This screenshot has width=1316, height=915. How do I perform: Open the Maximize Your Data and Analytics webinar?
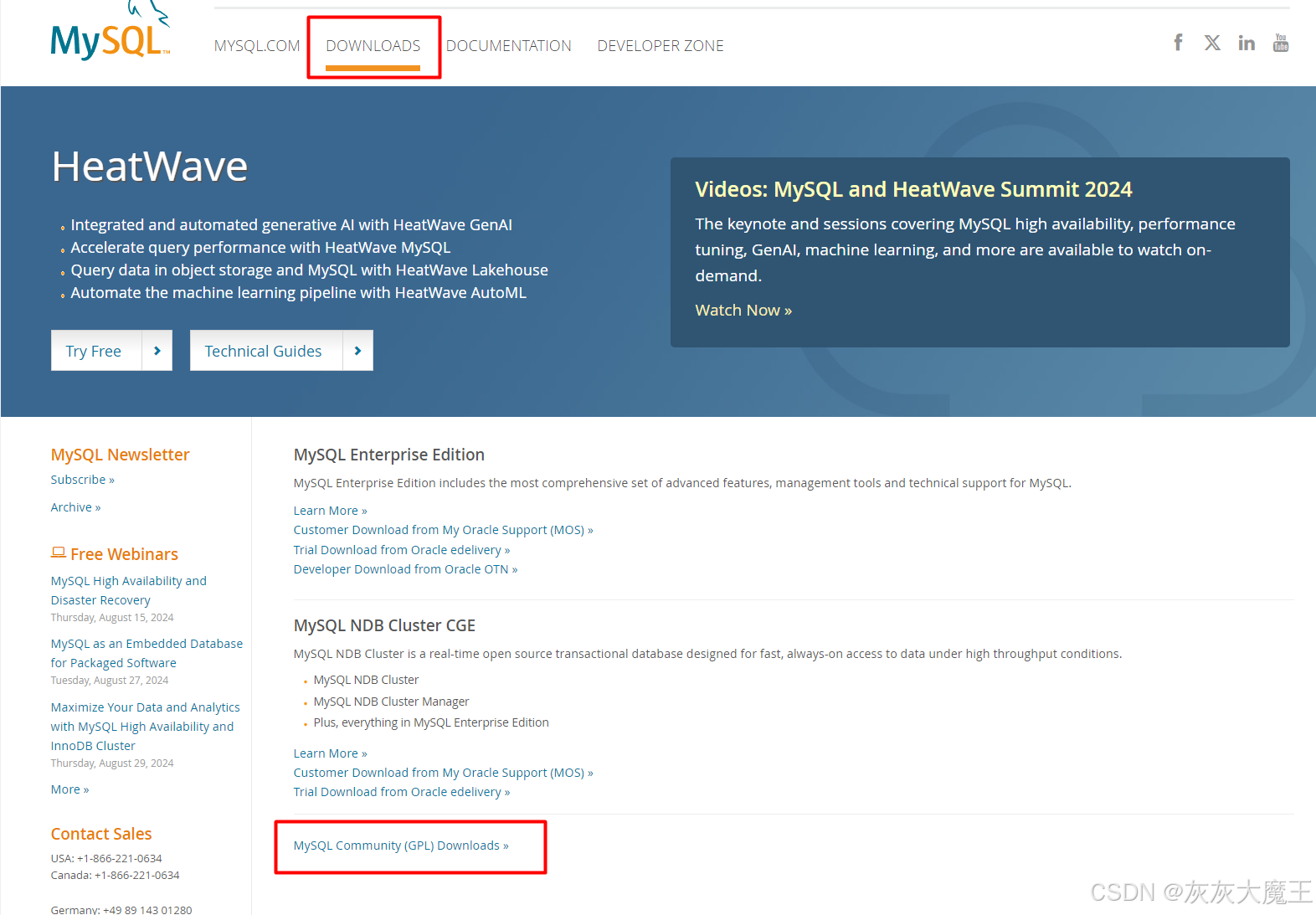point(145,727)
